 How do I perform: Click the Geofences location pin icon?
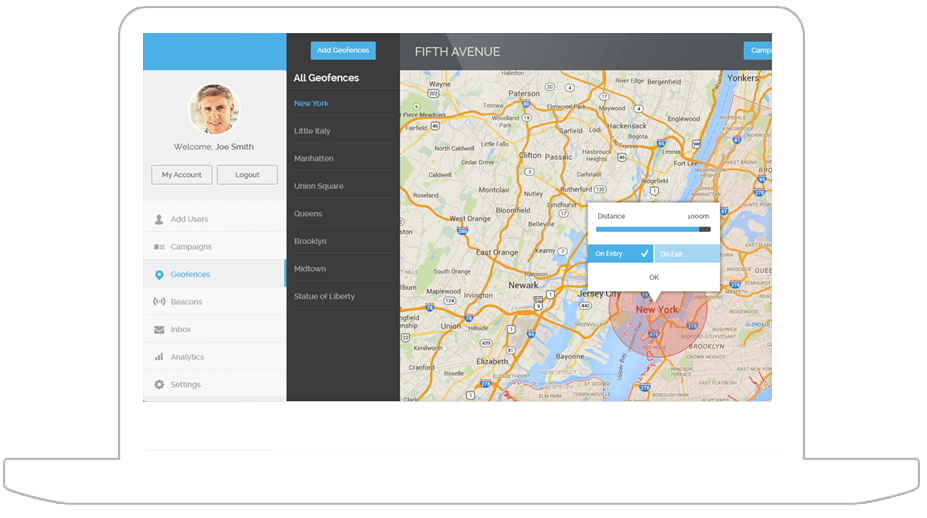pos(159,275)
